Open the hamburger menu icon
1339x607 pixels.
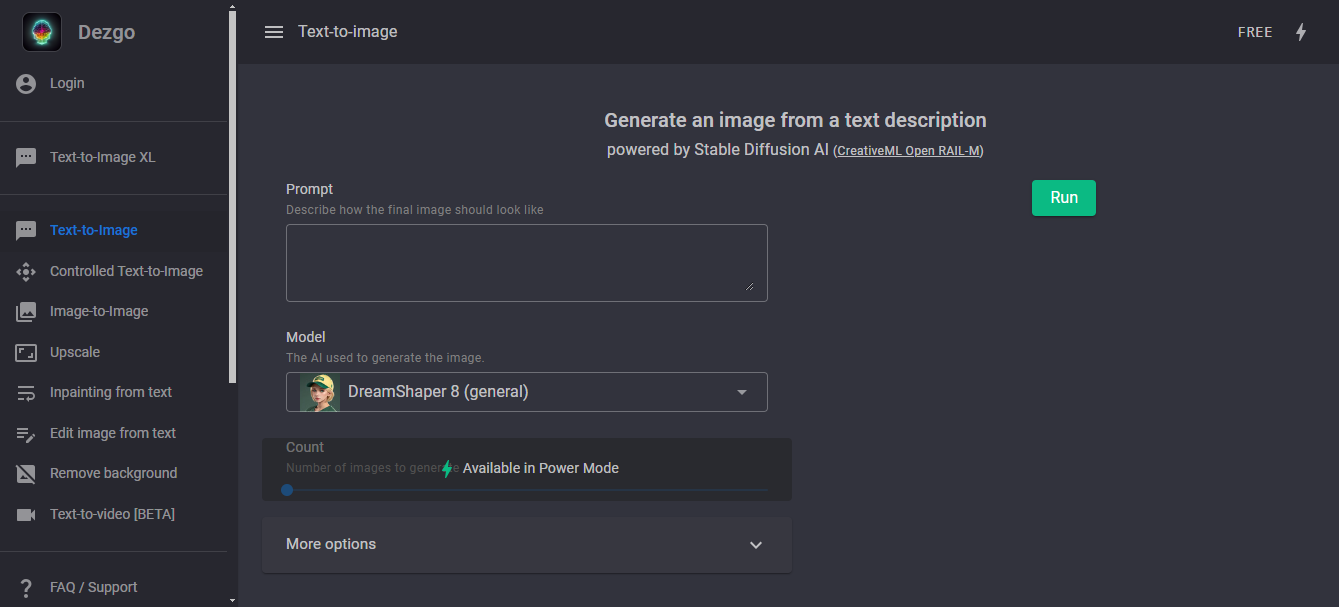(274, 32)
